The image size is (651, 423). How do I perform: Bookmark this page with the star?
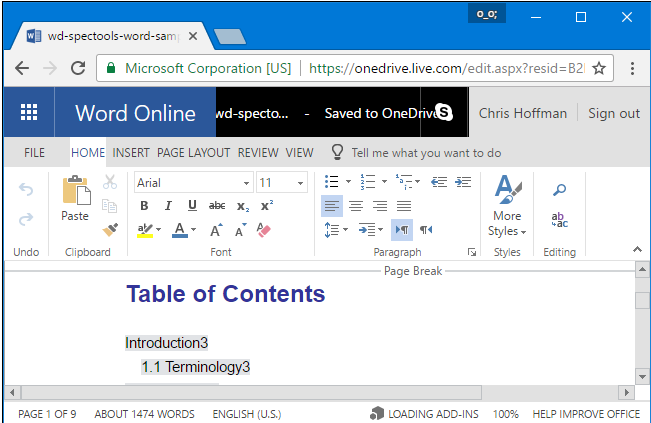pyautogui.click(x=599, y=68)
